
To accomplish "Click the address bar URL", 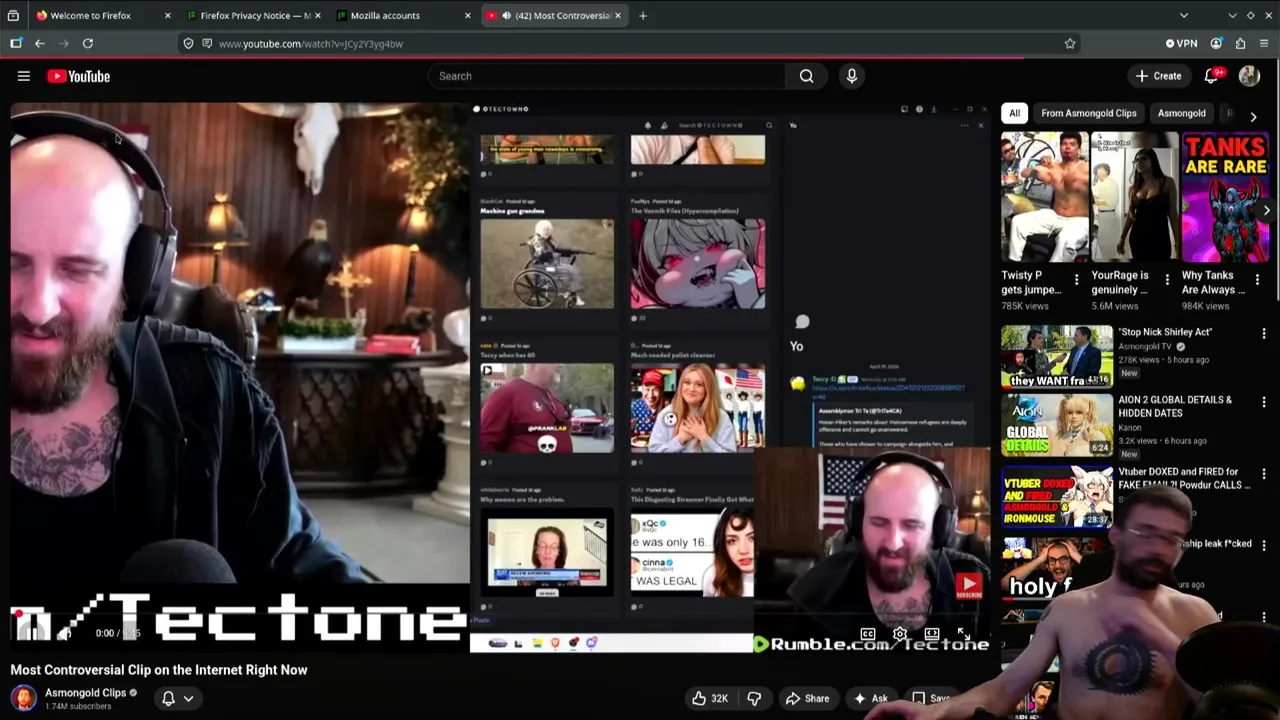I will 311,44.
